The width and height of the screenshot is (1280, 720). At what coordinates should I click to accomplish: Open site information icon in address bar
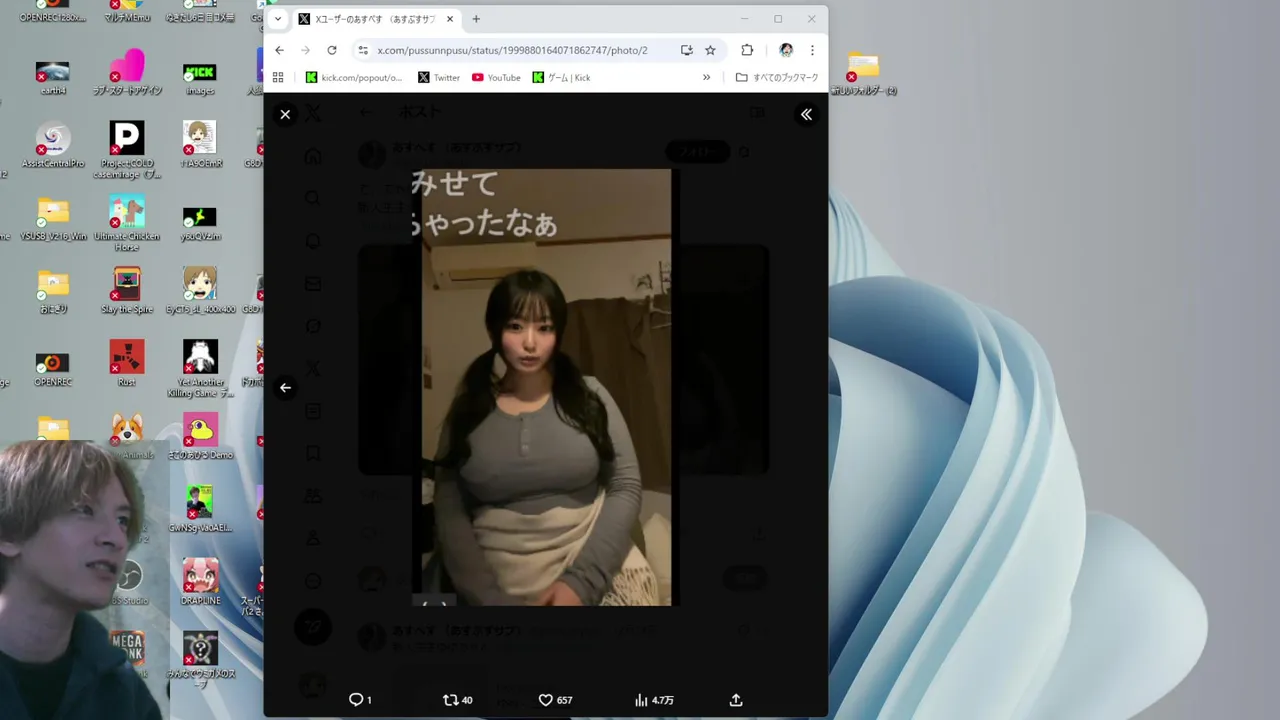tap(362, 50)
